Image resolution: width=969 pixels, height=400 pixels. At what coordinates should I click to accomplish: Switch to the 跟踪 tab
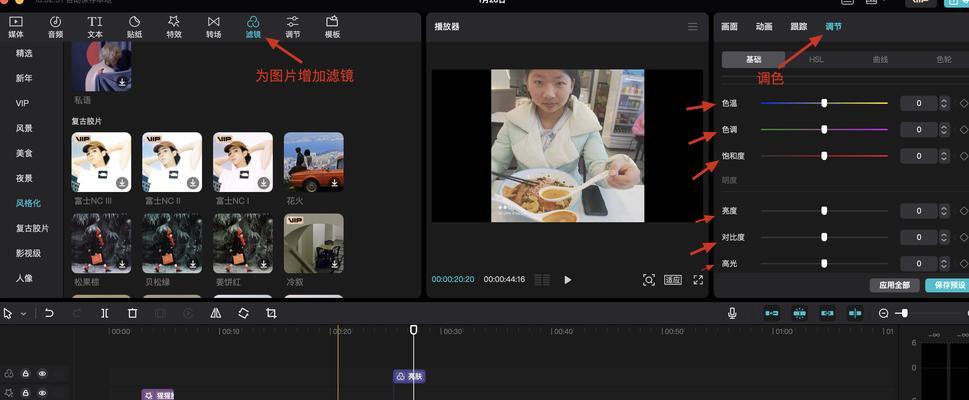click(798, 27)
